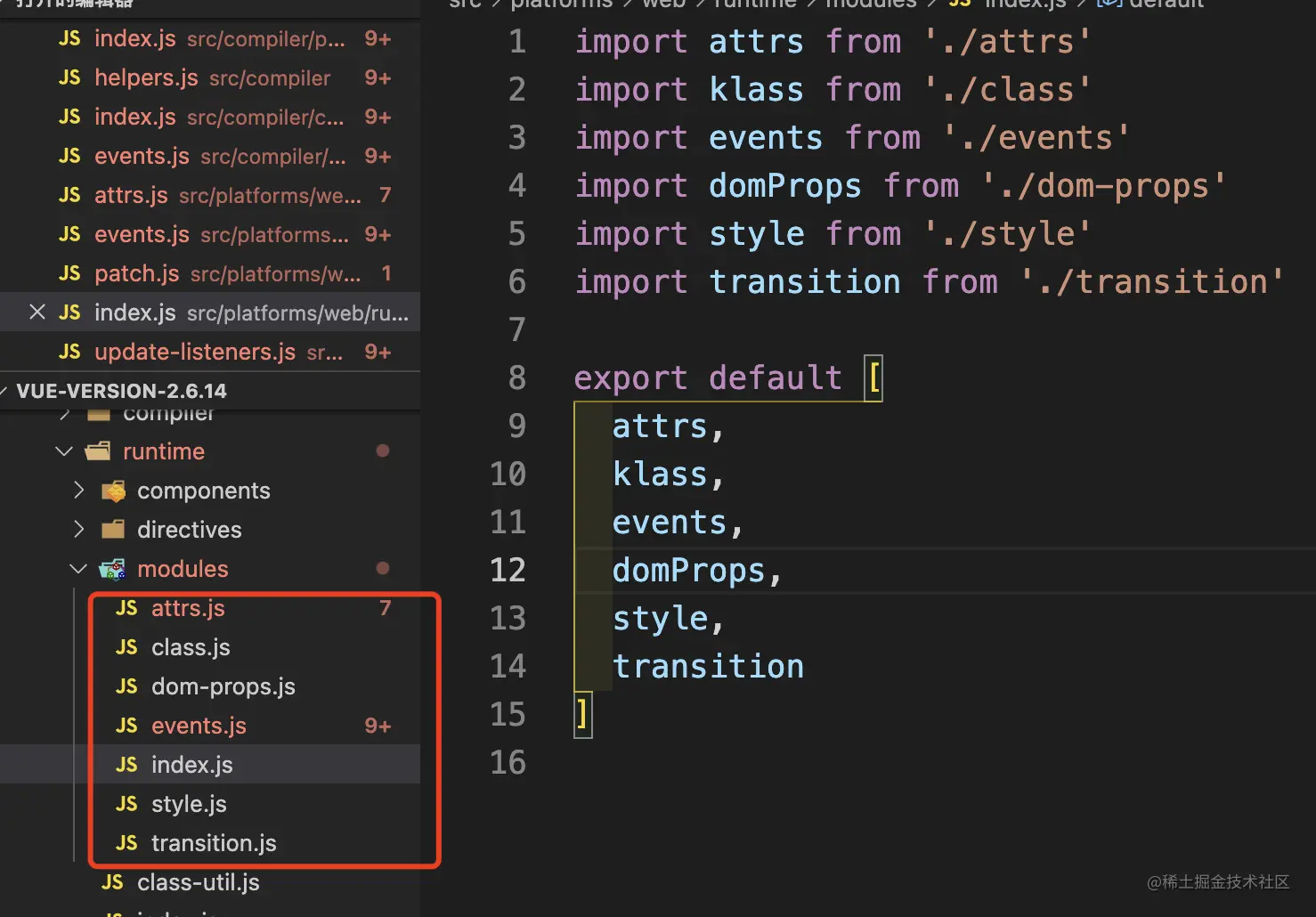This screenshot has width=1316, height=917.
Task: Click the directives folder icon
Action: (113, 530)
